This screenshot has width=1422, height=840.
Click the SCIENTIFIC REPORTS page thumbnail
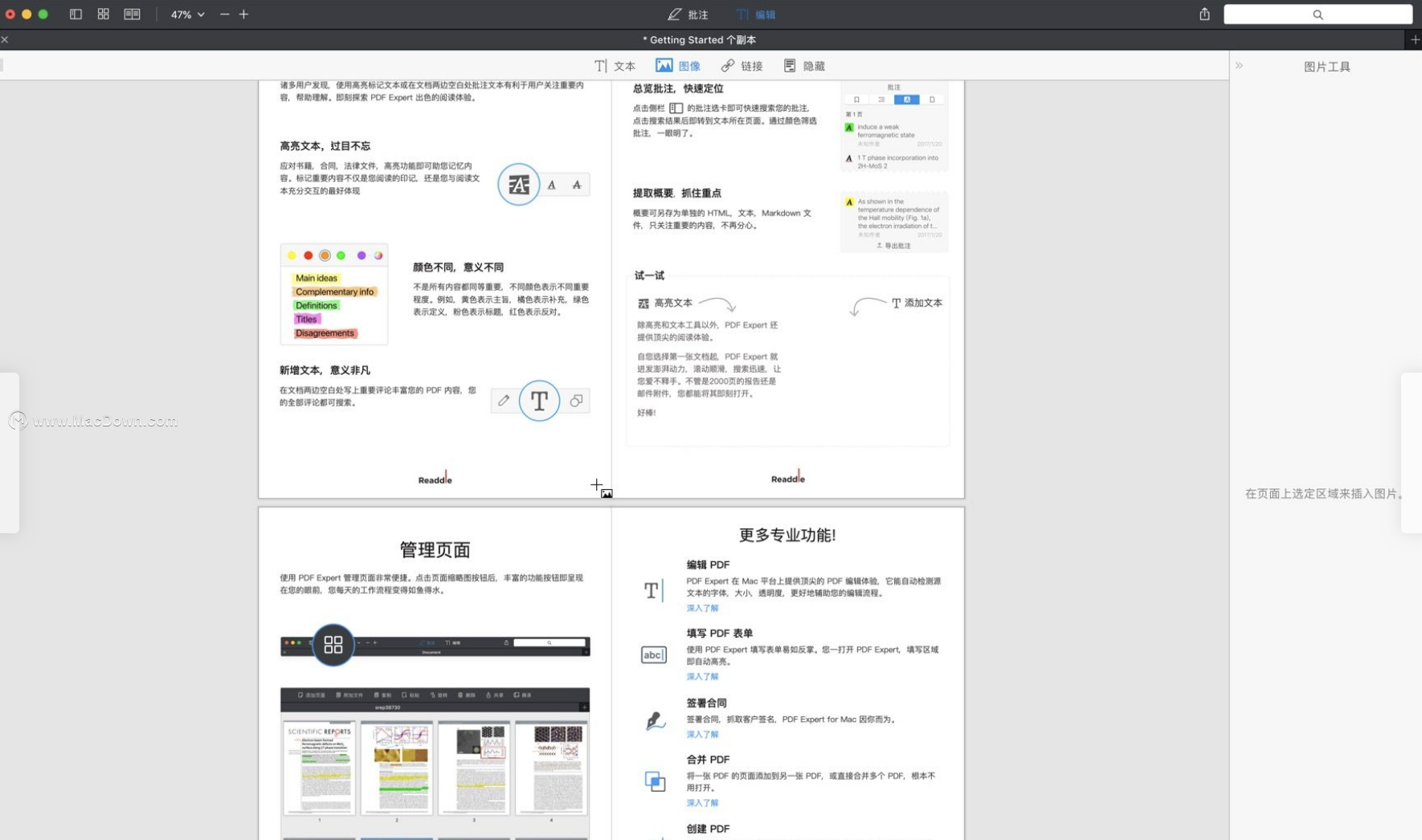[x=319, y=768]
